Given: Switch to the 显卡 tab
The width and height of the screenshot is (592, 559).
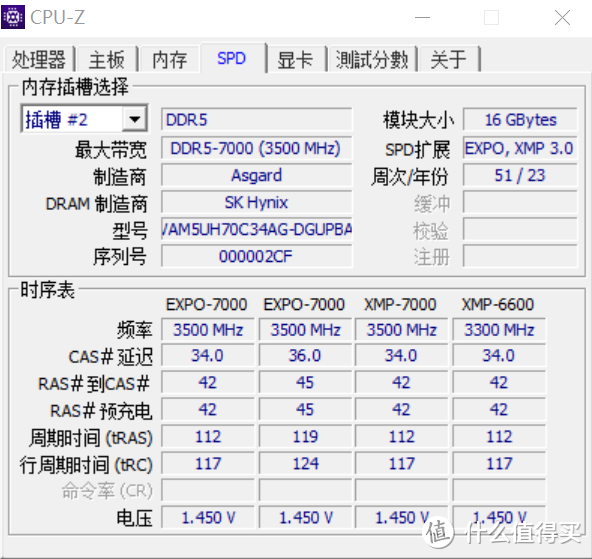Looking at the screenshot, I should tap(296, 59).
